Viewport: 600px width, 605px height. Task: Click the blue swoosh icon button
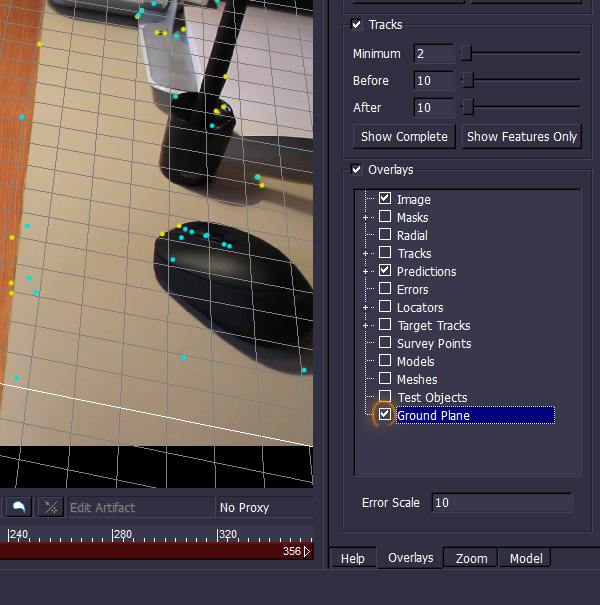click(19, 507)
